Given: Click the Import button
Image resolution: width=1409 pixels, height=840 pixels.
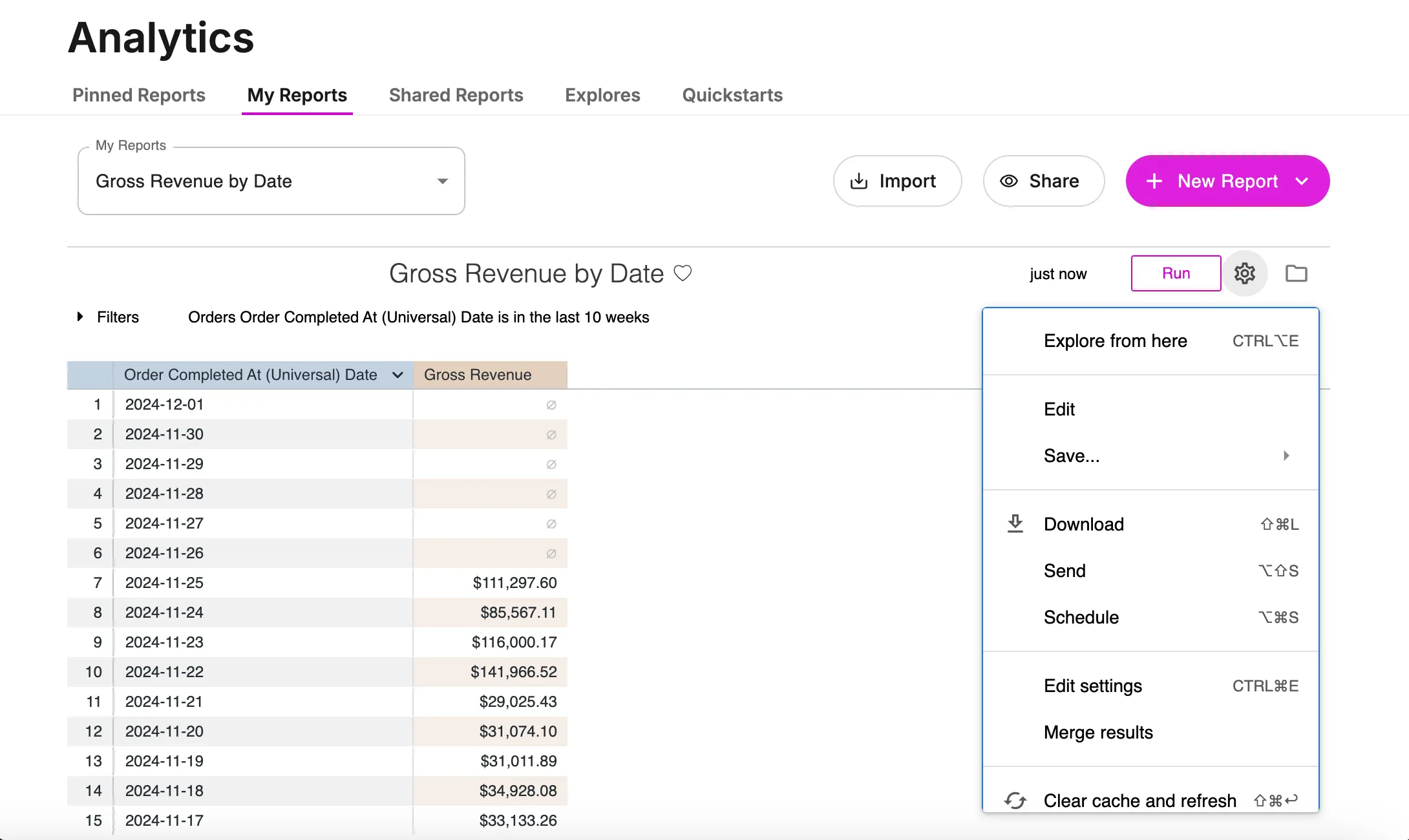Looking at the screenshot, I should click(x=897, y=181).
